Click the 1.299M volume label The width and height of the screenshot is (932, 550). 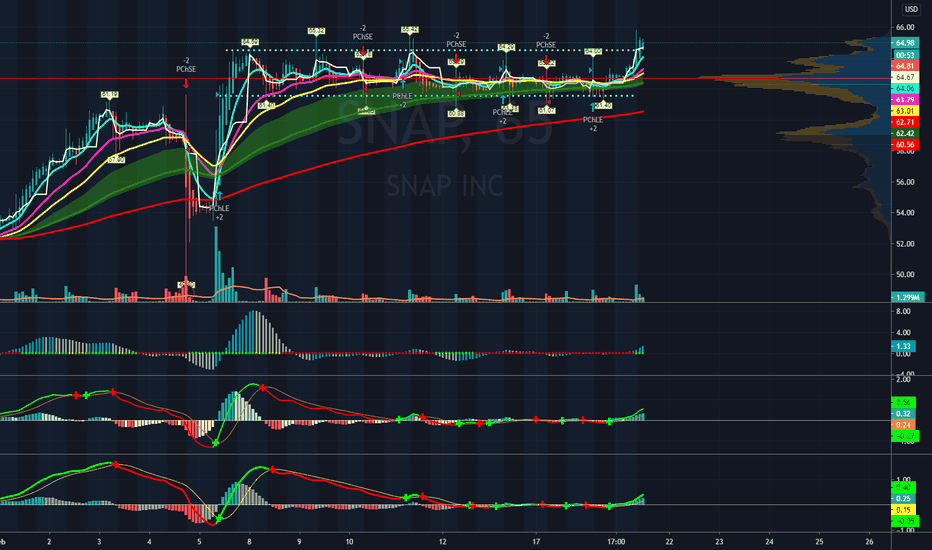[x=907, y=297]
